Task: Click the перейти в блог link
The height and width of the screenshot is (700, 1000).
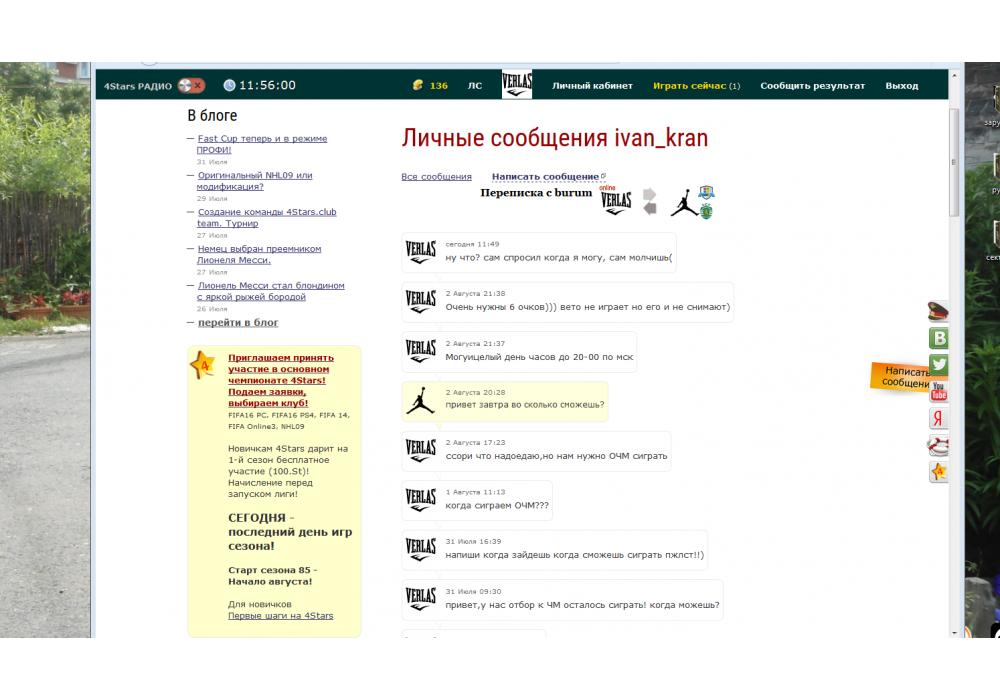Action: [x=238, y=323]
